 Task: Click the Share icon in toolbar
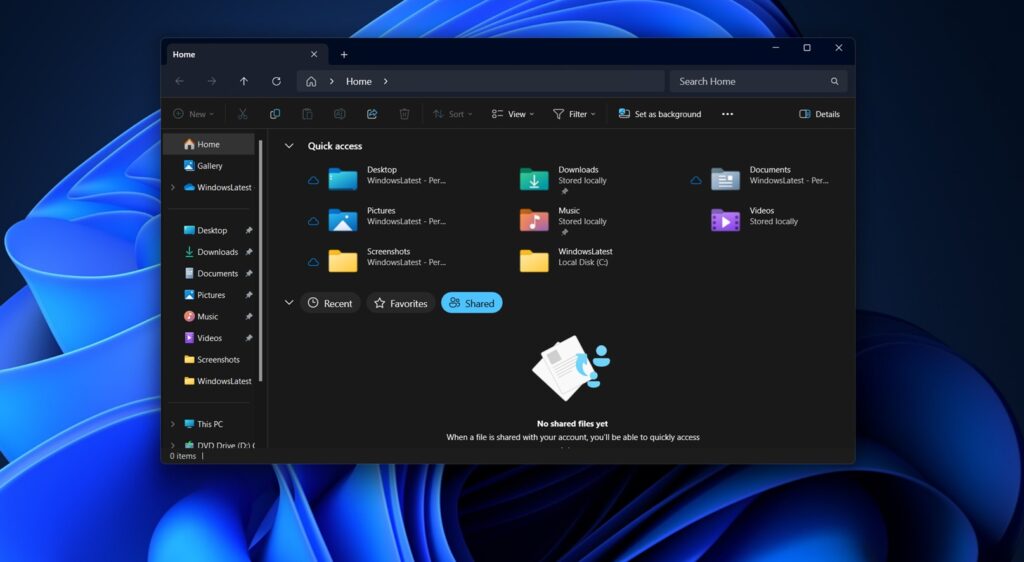click(x=372, y=114)
